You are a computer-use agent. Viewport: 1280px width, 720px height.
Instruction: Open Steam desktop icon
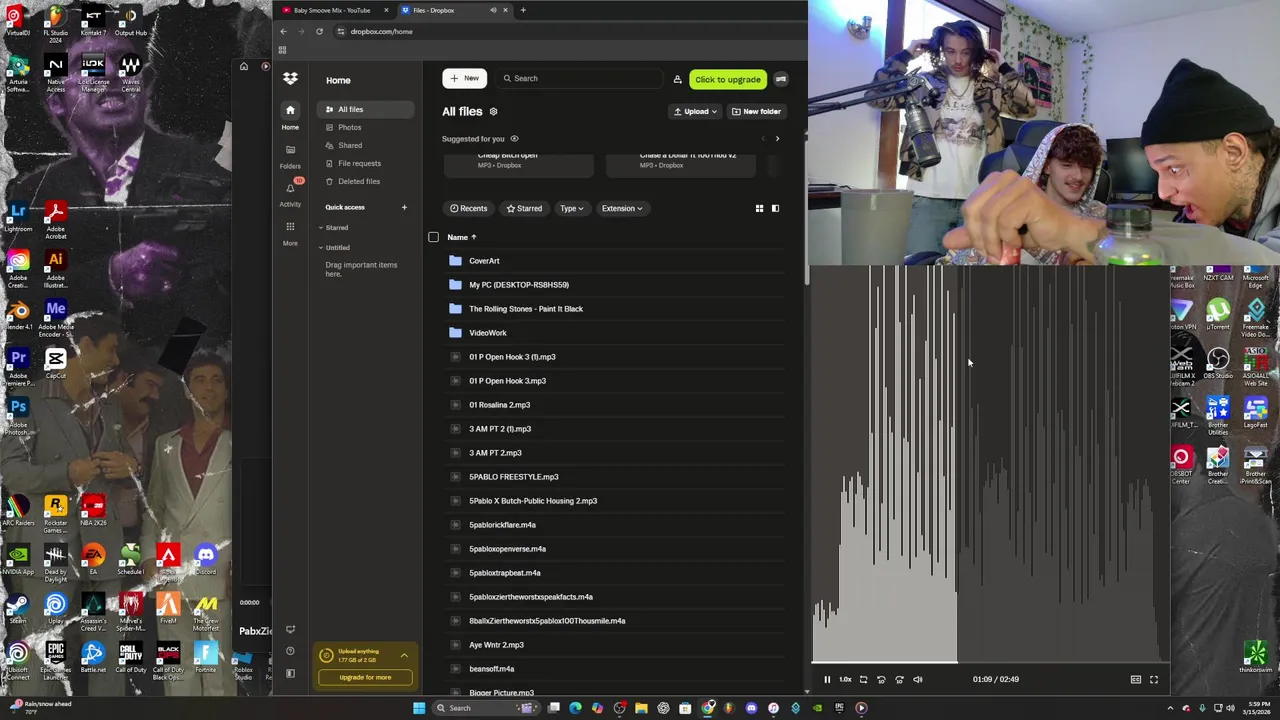coord(17,608)
